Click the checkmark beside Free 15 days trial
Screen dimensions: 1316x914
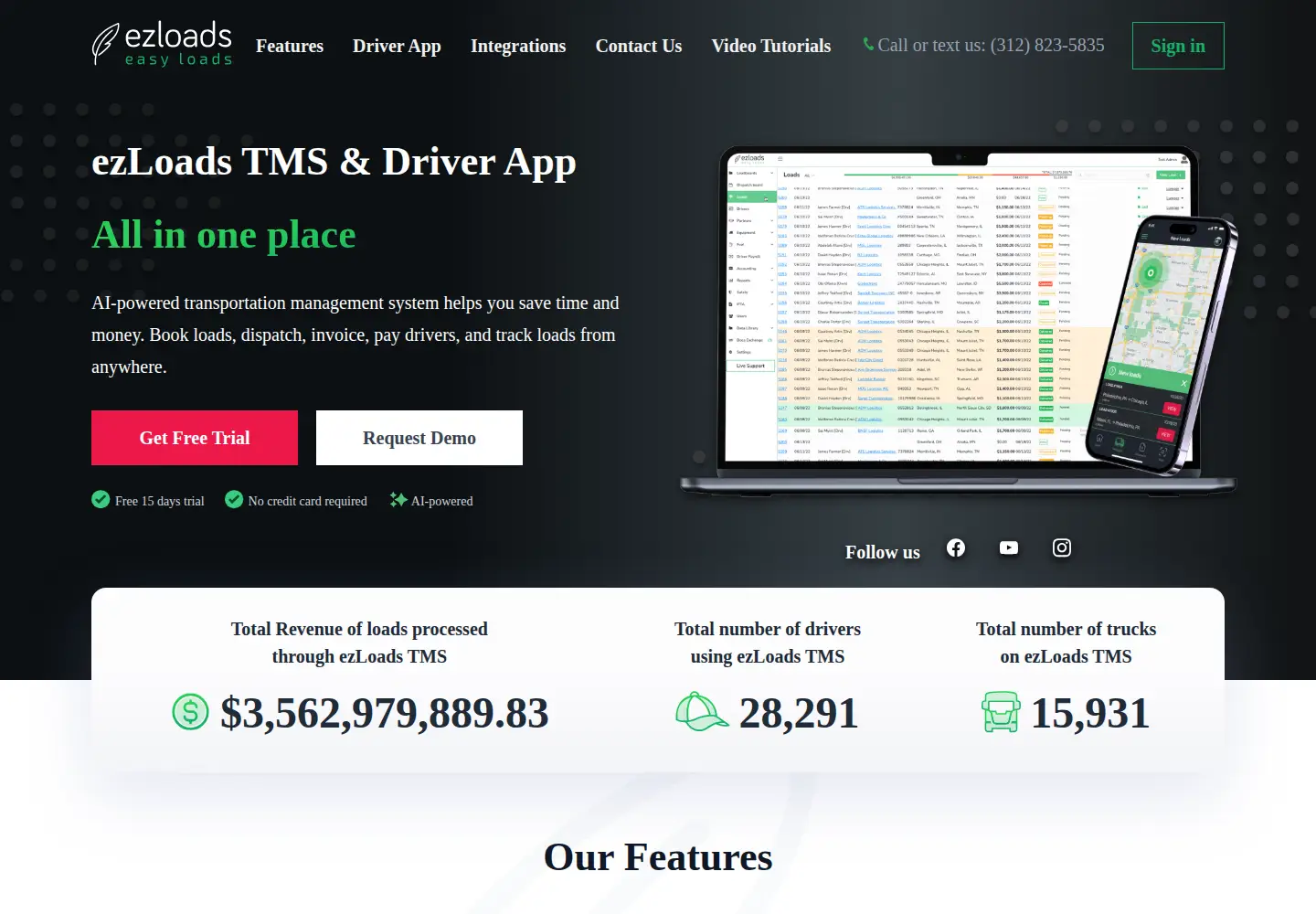coord(101,499)
